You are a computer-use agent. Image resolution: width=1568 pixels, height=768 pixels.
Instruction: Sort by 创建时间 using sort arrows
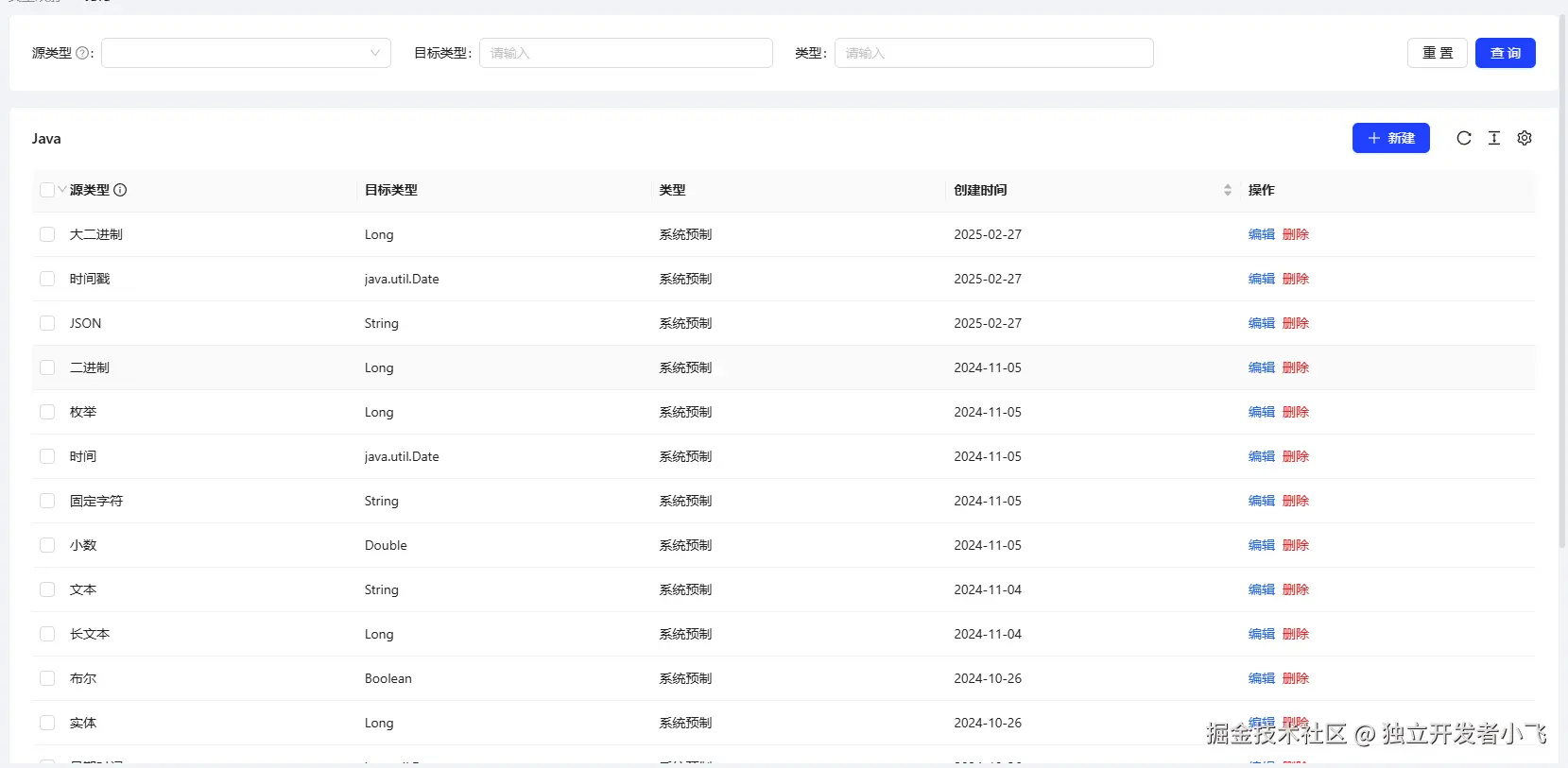[1227, 190]
